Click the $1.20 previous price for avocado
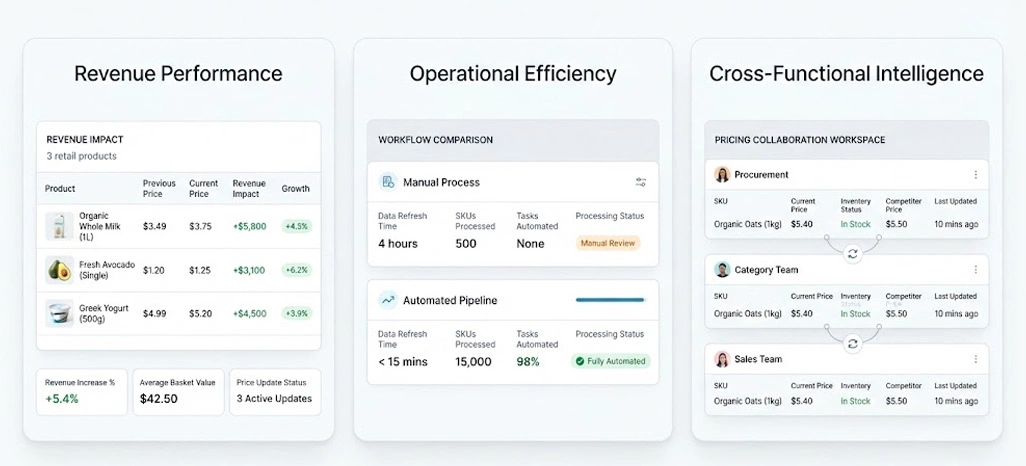 coord(154,270)
